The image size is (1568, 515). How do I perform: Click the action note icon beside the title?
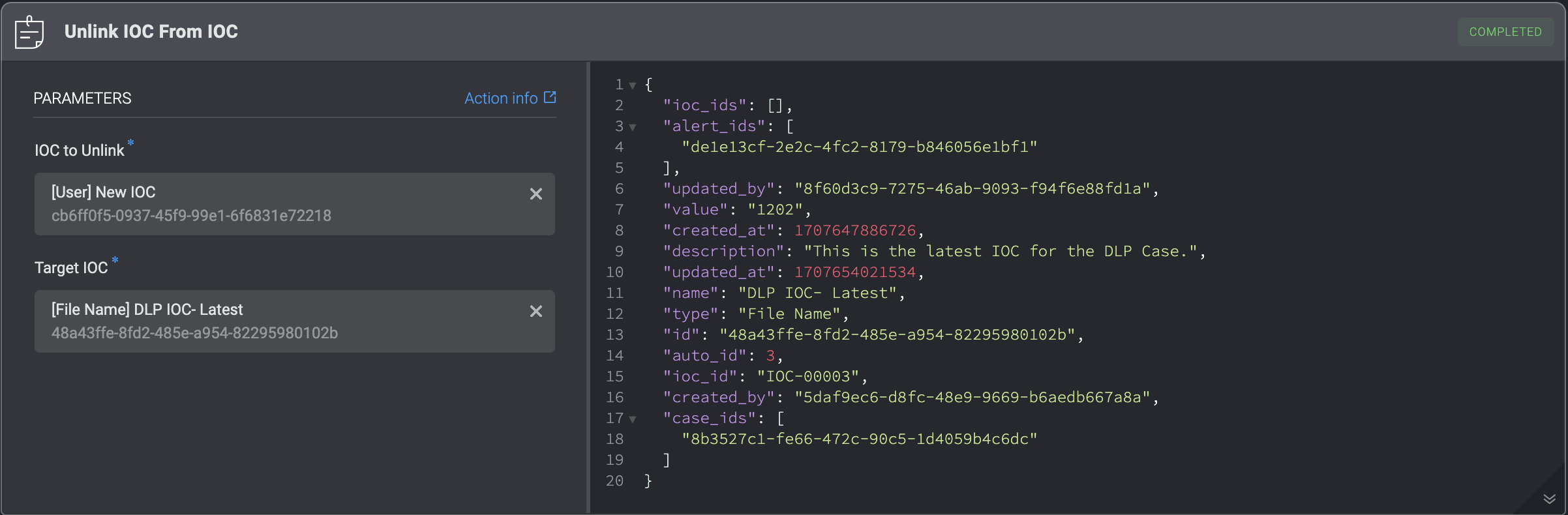pos(29,32)
